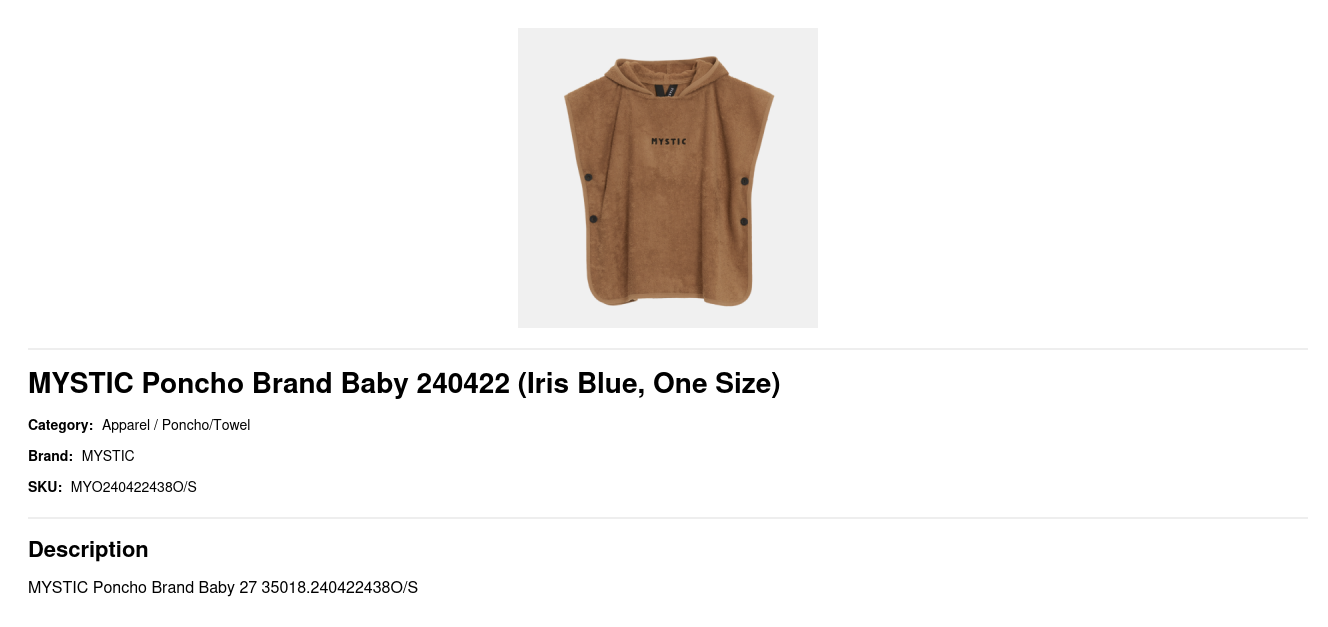Click the bottom hem of the poncho
This screenshot has width=1328, height=627.
pos(668,297)
